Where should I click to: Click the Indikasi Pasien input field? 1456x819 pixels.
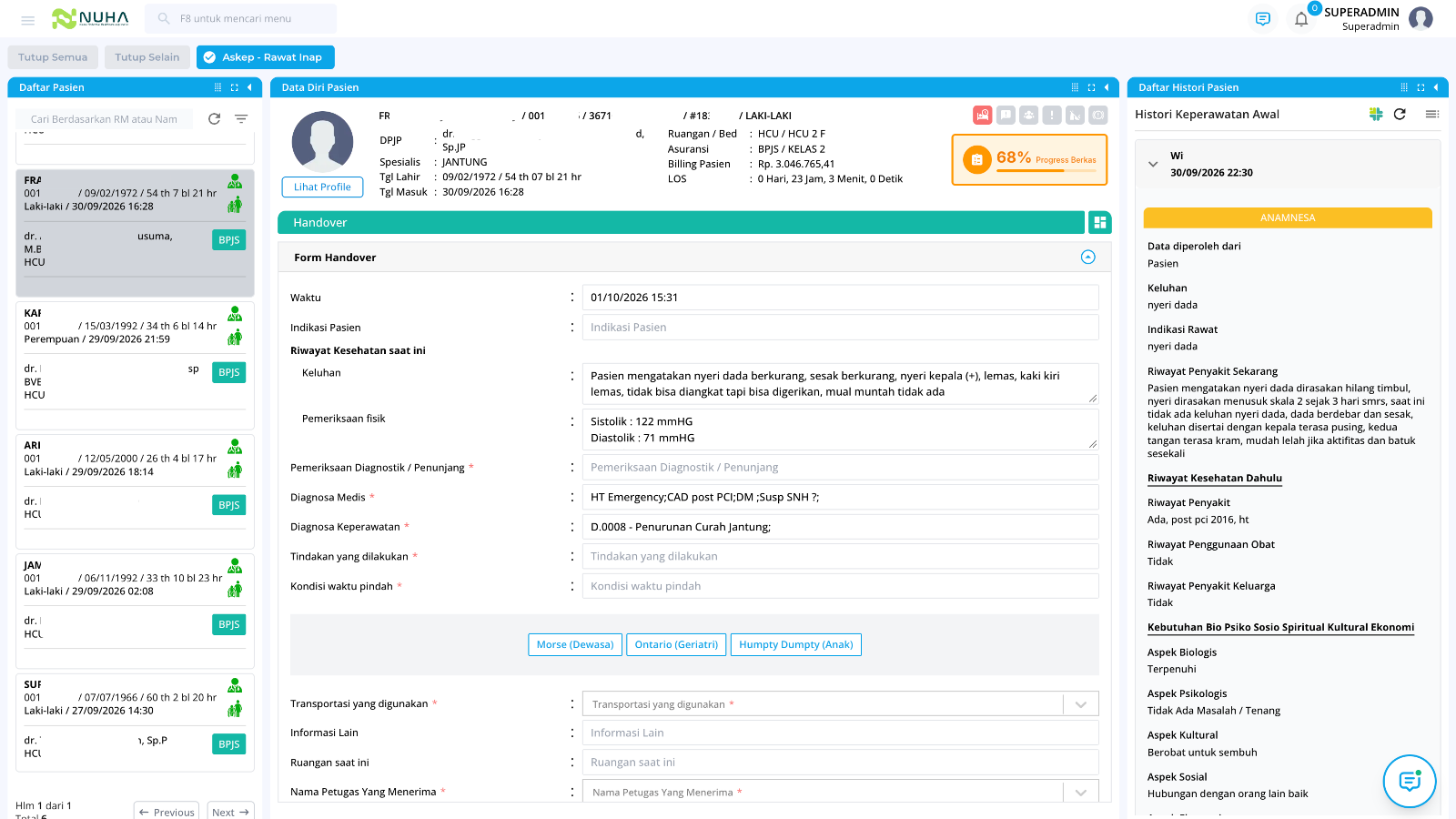[840, 328]
